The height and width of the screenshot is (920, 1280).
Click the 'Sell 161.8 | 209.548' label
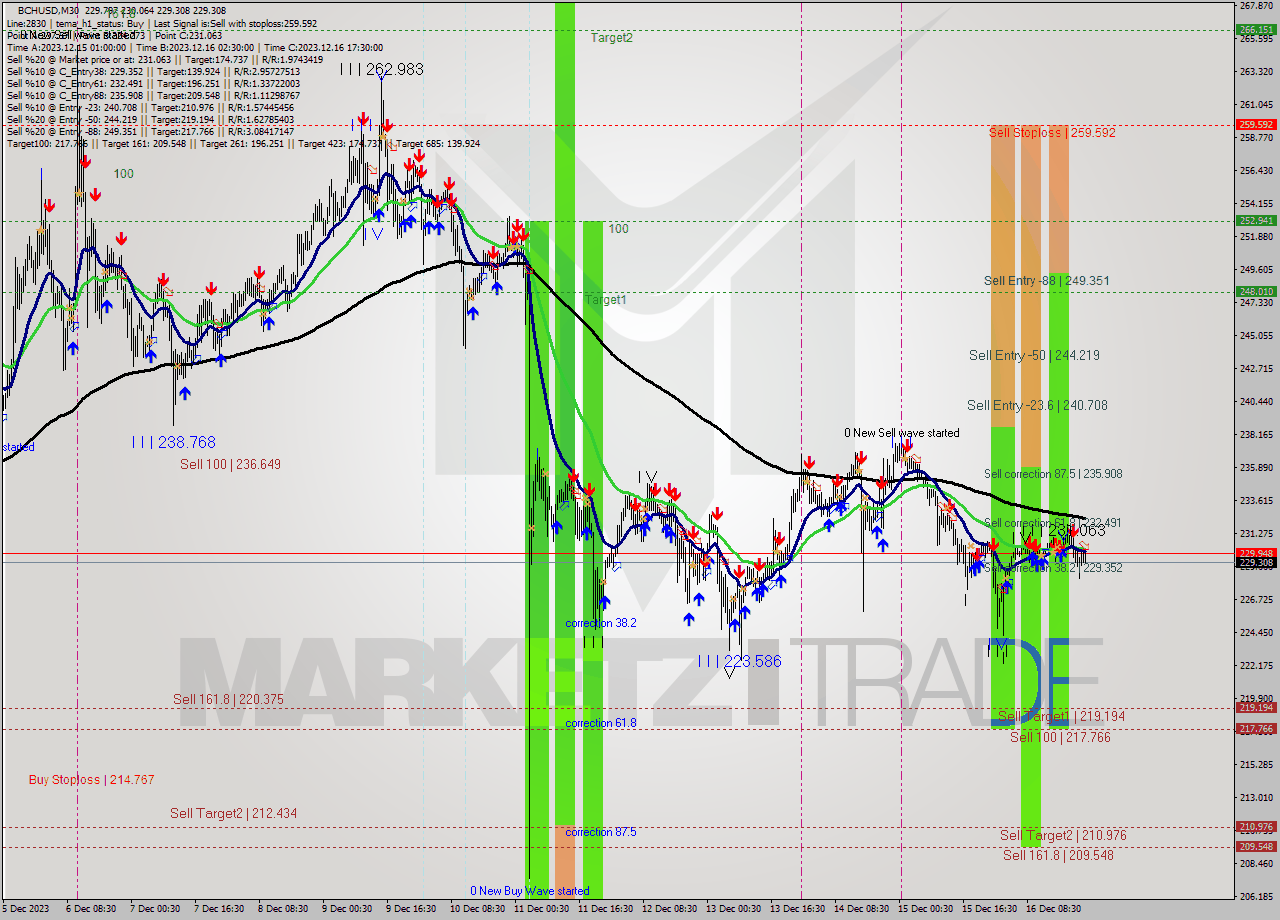[1058, 855]
